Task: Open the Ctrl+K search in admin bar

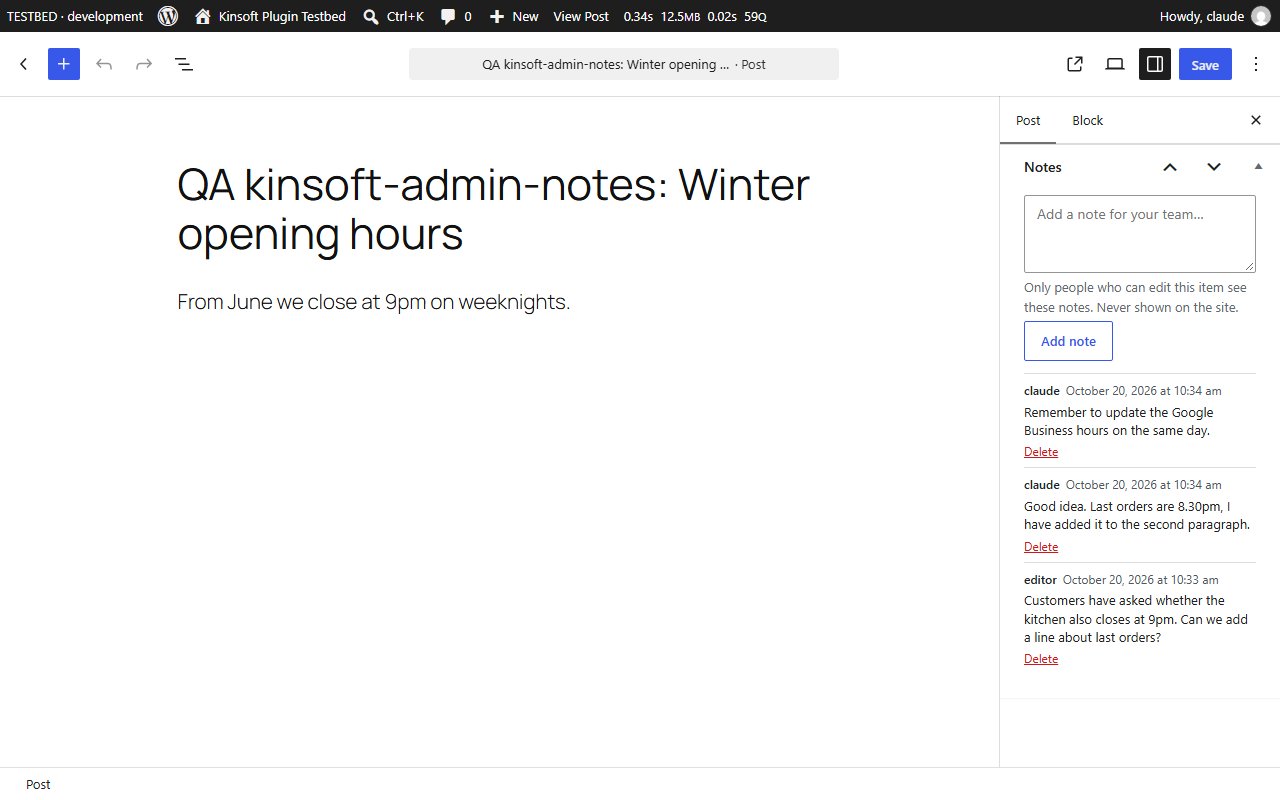Action: 393,16
